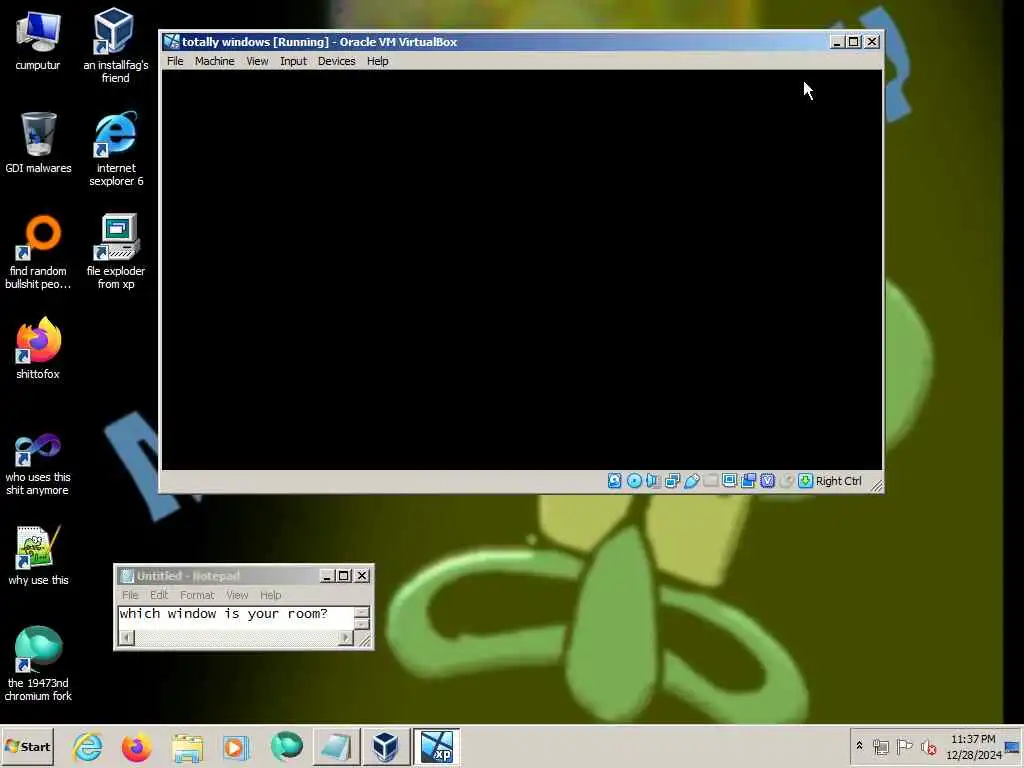
Task: Open Notepad's View menu
Action: (x=237, y=595)
